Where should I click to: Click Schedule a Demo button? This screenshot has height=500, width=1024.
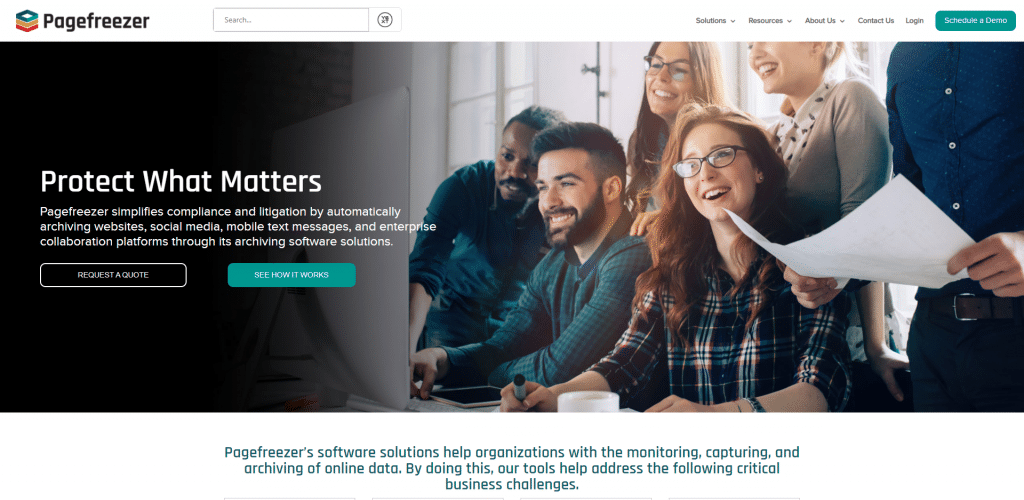975,20
